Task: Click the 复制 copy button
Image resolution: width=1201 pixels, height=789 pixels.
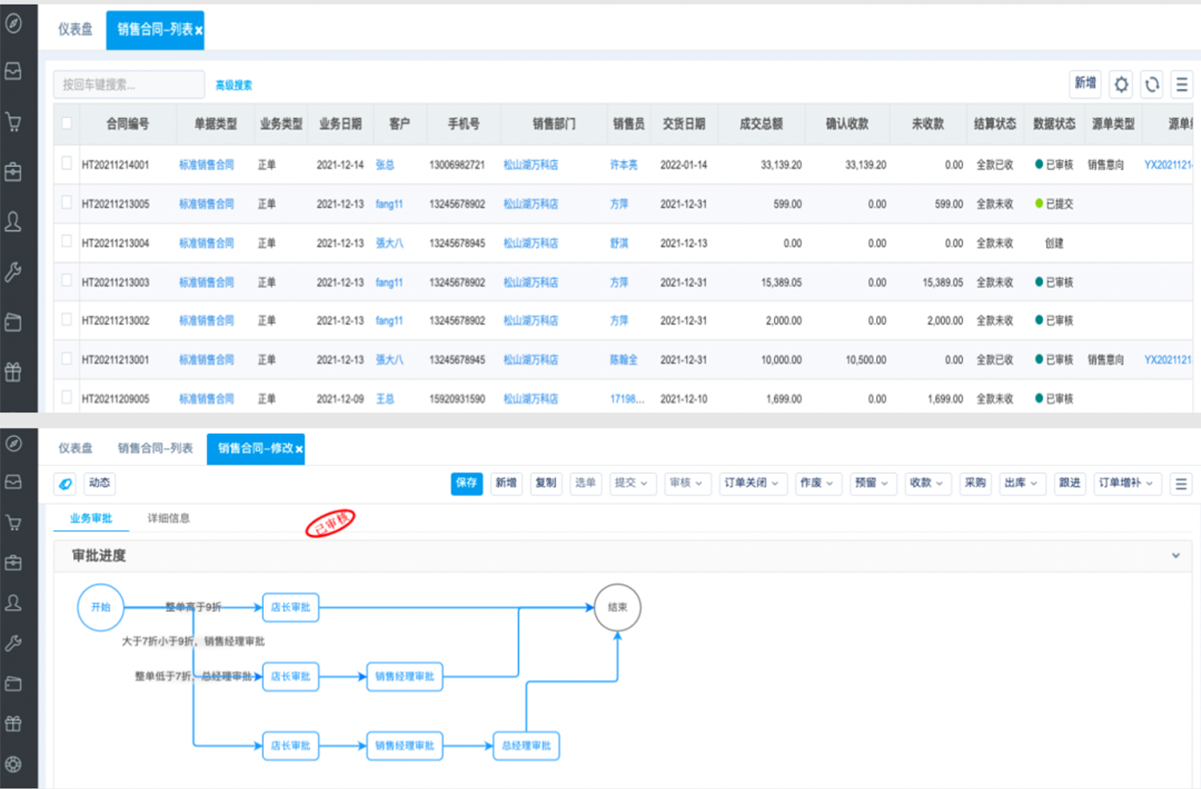Action: coord(545,483)
